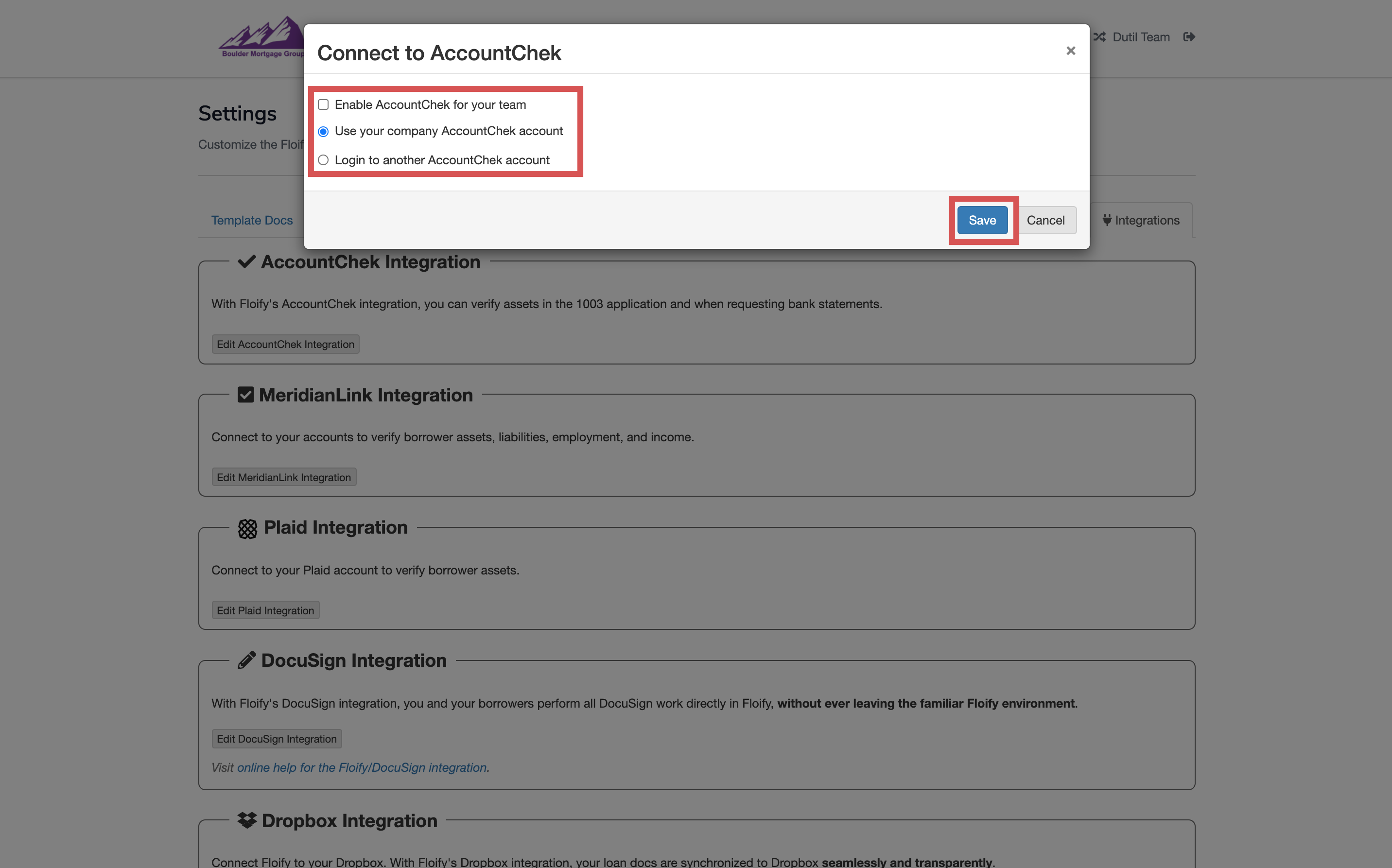Click the Dropbox logo icon
Image resolution: width=1392 pixels, height=868 pixels.
click(247, 820)
